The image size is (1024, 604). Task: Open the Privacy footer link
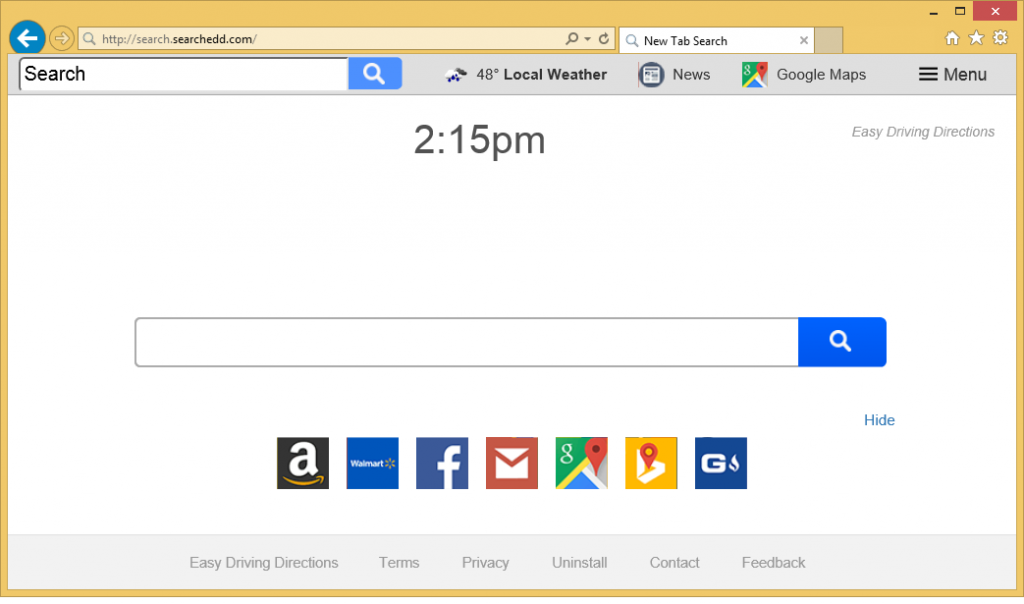(485, 563)
